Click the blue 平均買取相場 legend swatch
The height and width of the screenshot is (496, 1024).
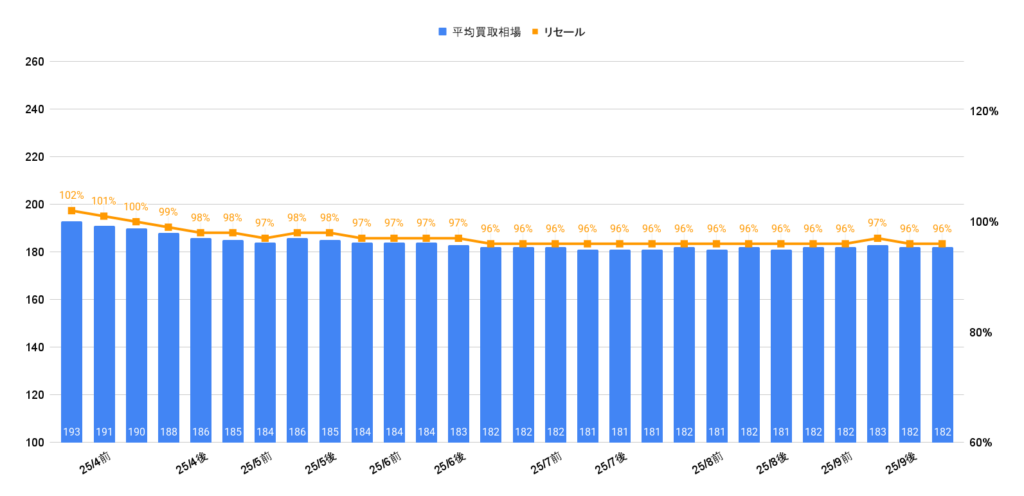coord(443,32)
